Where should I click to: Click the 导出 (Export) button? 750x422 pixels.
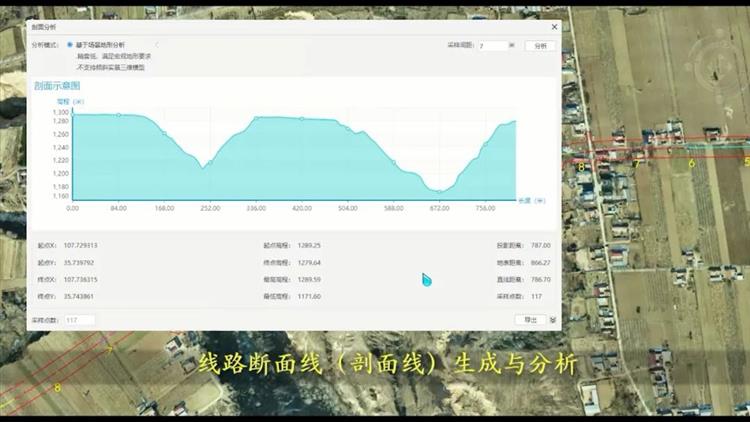coord(530,320)
